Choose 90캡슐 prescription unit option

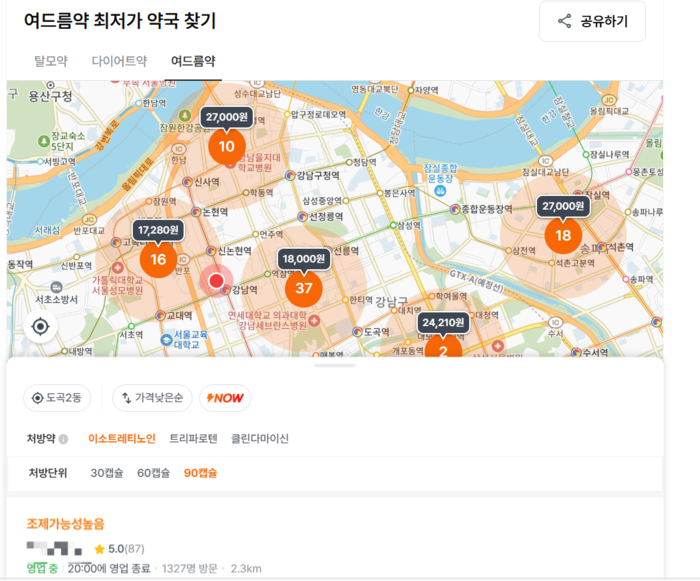(201, 473)
